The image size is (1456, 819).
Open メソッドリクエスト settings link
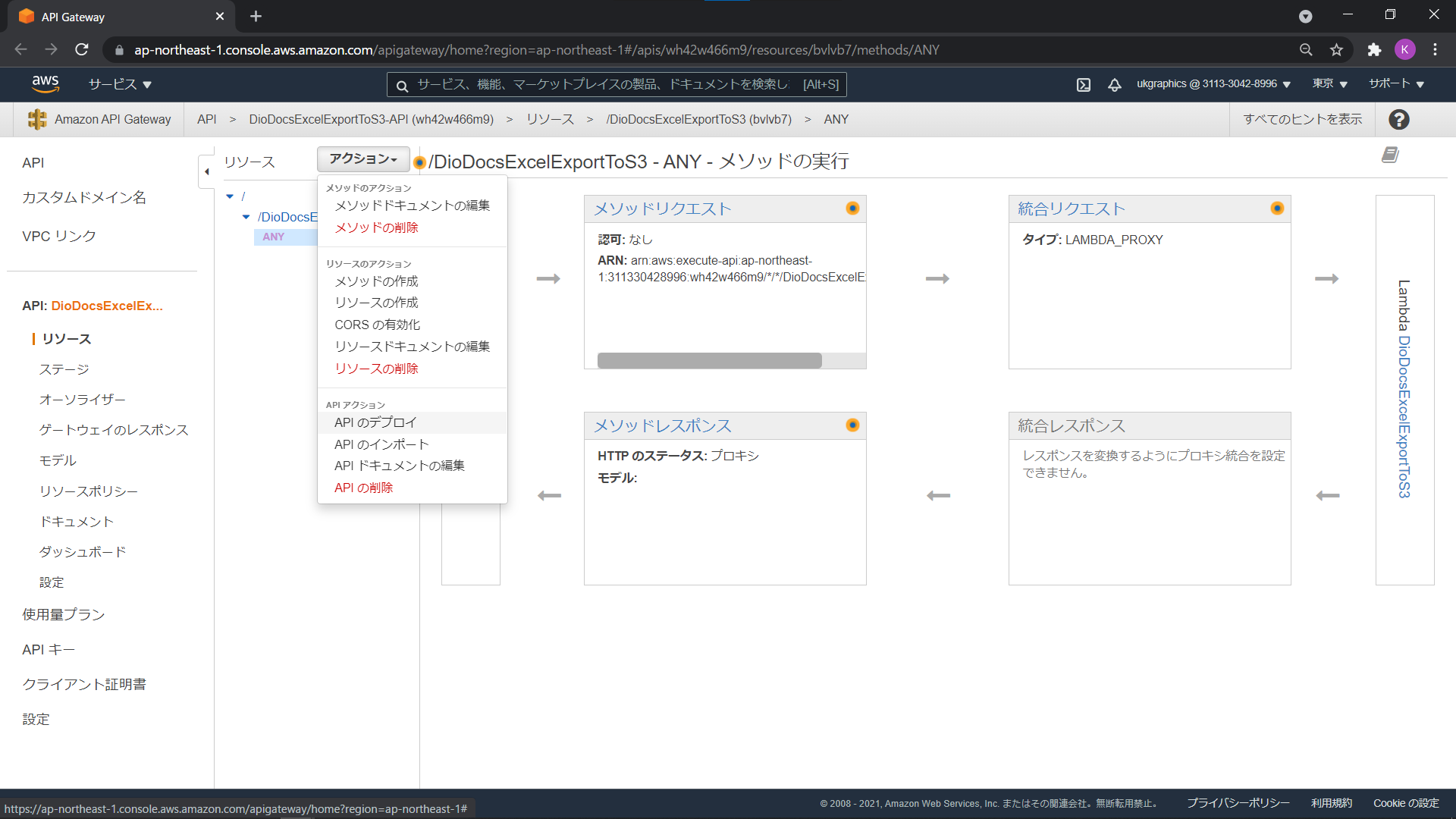pyautogui.click(x=663, y=209)
